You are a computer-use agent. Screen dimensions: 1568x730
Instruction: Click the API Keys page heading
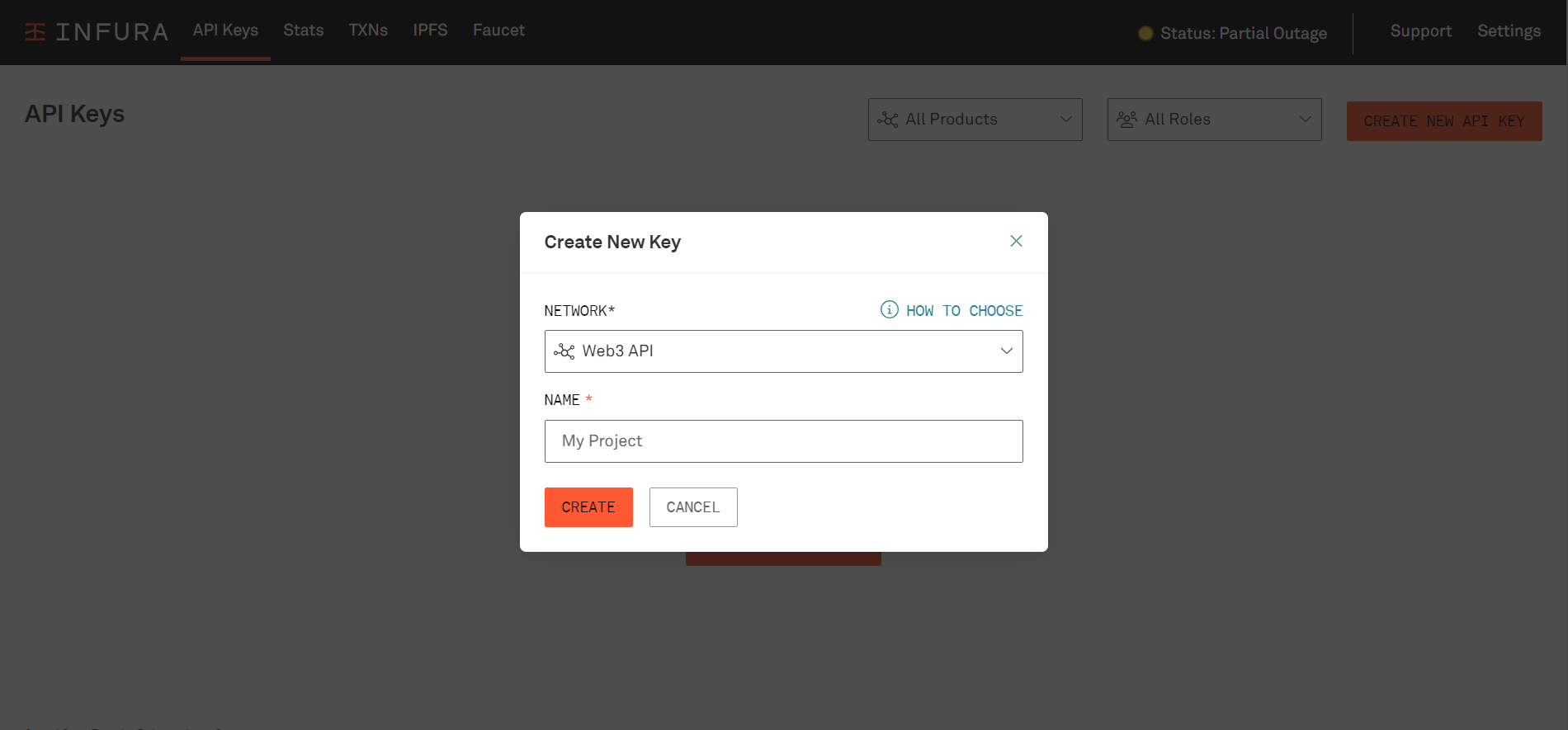point(74,114)
